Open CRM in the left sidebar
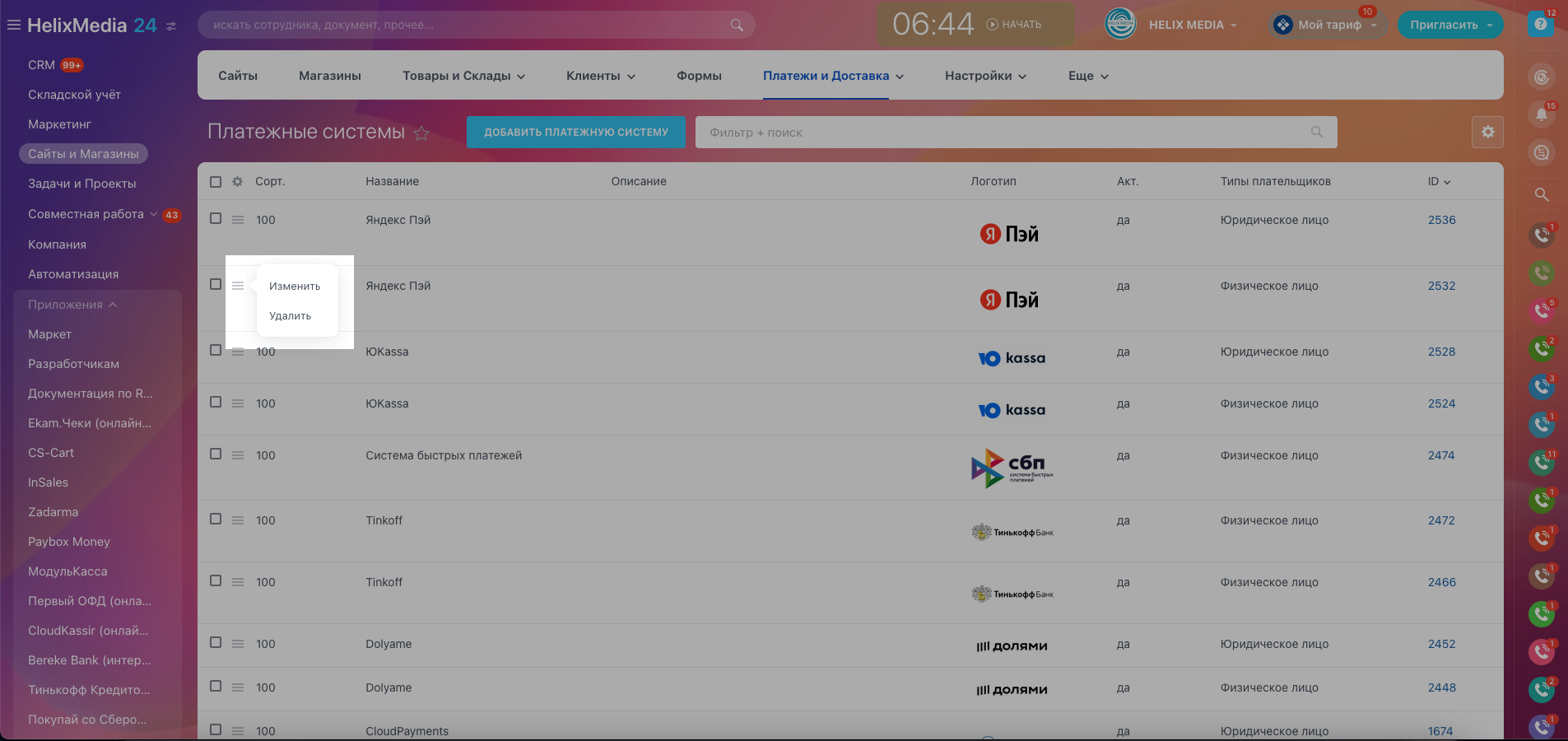The image size is (1568, 741). point(41,65)
